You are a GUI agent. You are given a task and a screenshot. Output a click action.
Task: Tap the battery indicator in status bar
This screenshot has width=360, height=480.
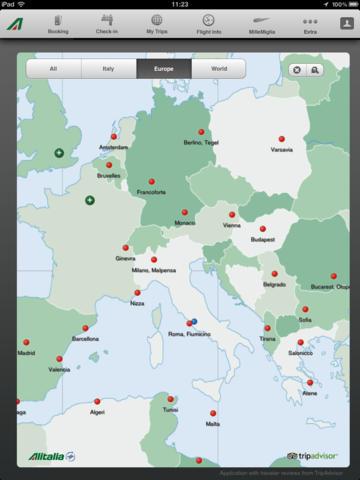353,4
